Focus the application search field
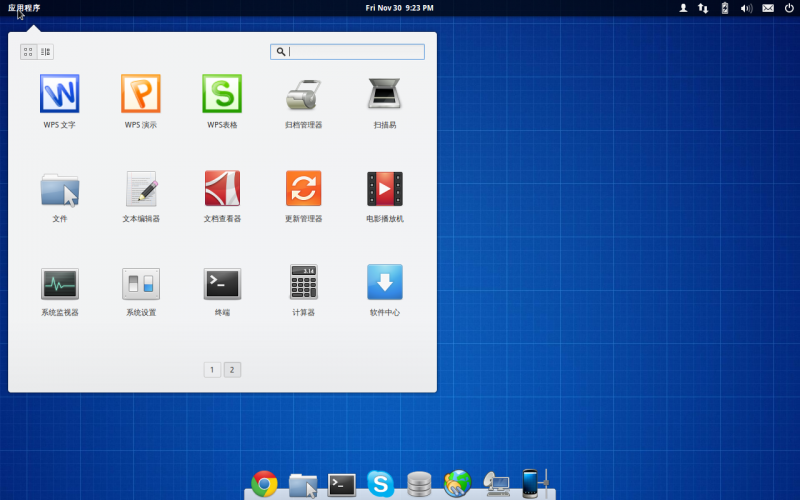Viewport: 800px width, 500px height. point(347,52)
